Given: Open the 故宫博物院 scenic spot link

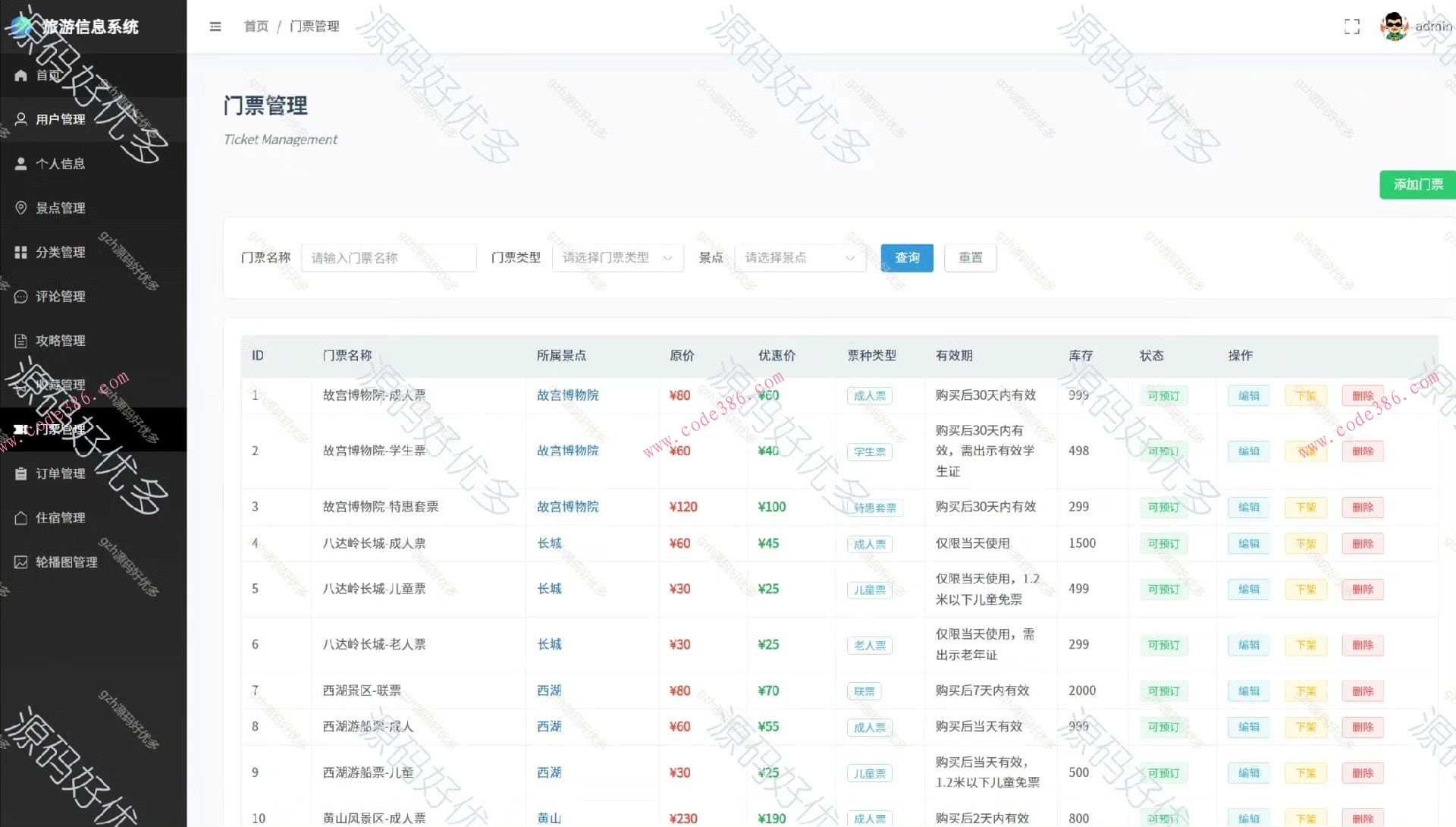Looking at the screenshot, I should 566,395.
